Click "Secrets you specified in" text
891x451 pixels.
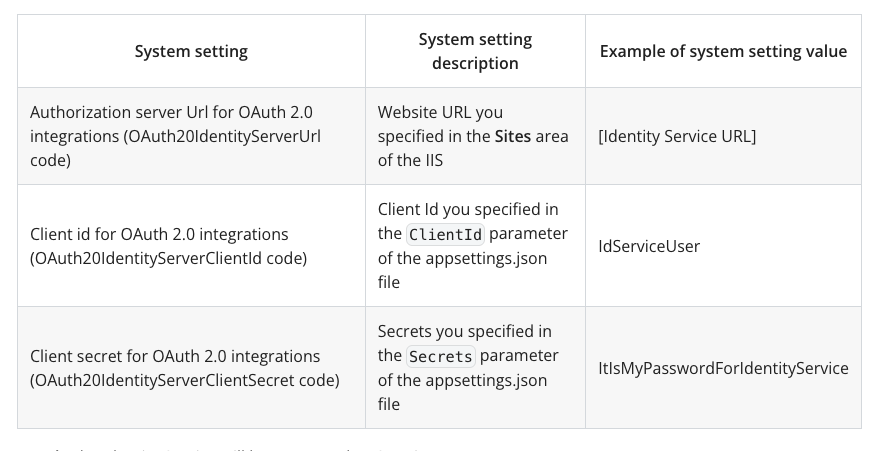coord(464,331)
